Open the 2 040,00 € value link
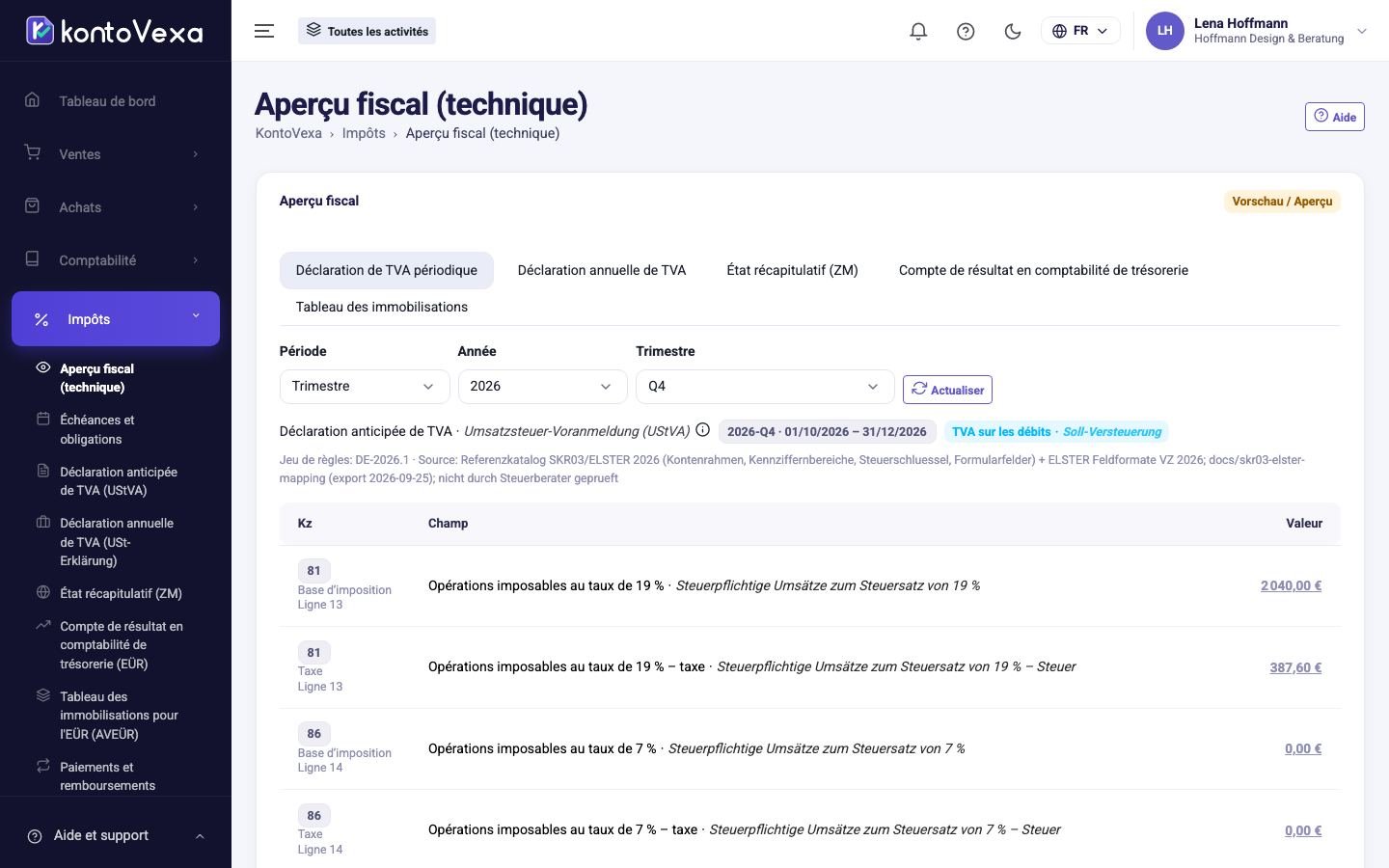 point(1291,585)
